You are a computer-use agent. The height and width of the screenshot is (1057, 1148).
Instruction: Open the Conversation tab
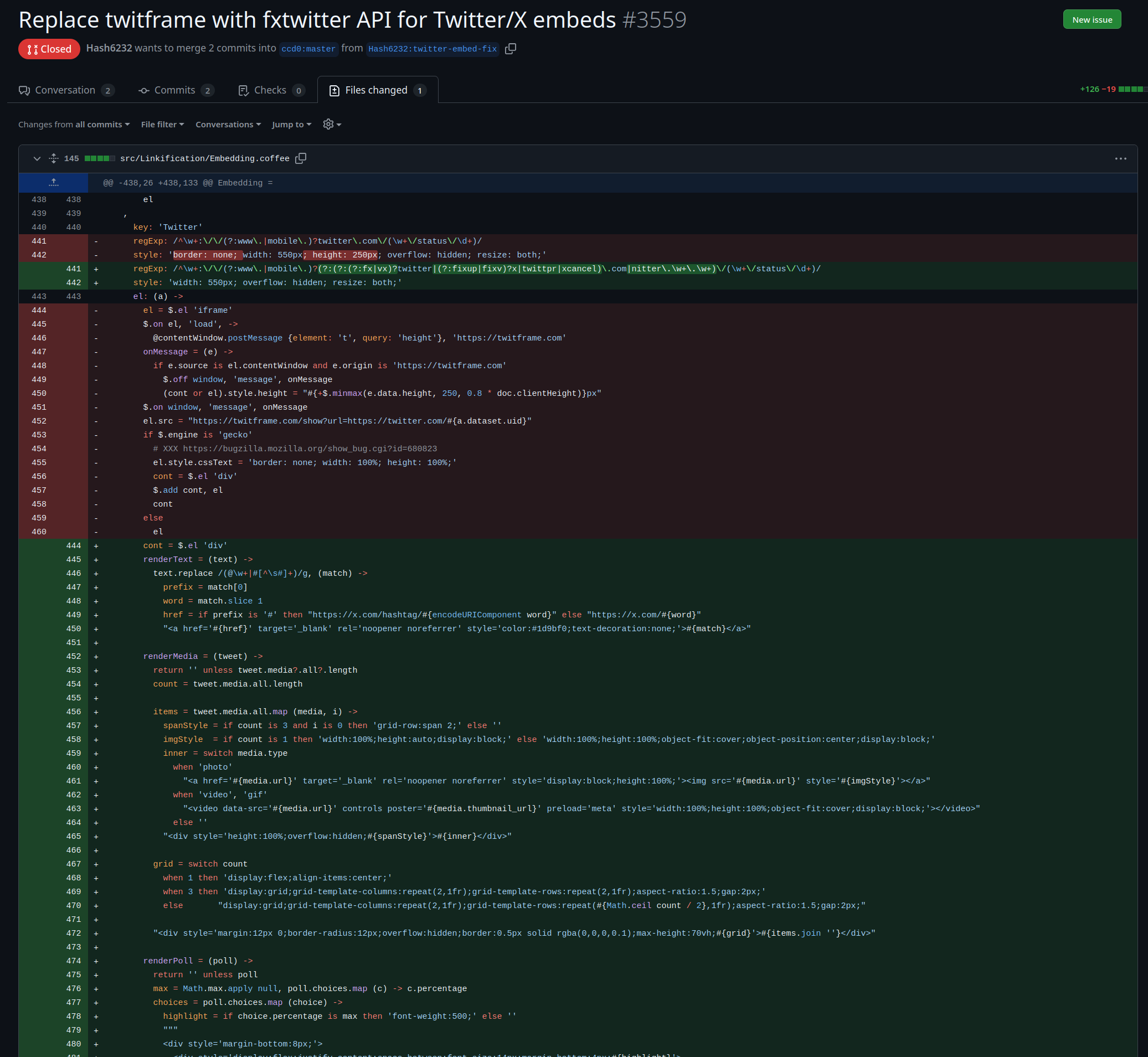(x=66, y=90)
